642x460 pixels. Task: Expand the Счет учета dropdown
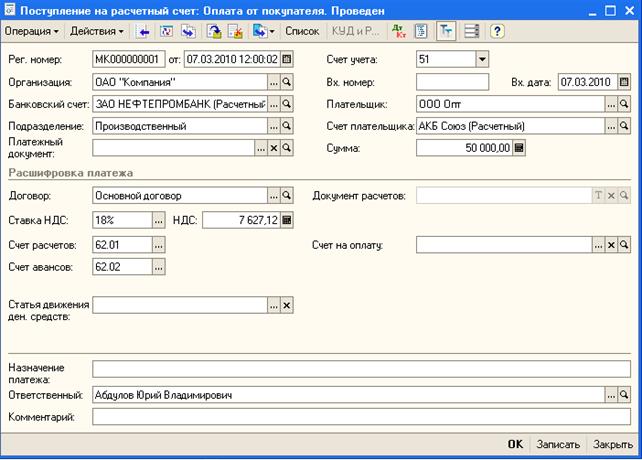click(x=482, y=60)
